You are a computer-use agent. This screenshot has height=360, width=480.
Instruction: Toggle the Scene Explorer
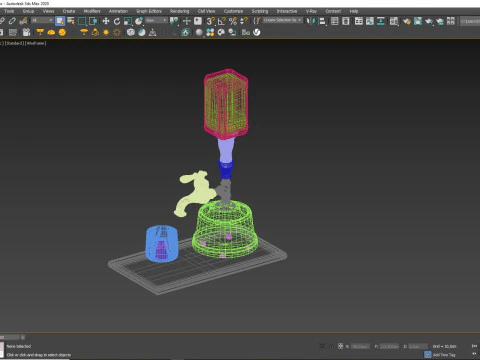pos(334,21)
